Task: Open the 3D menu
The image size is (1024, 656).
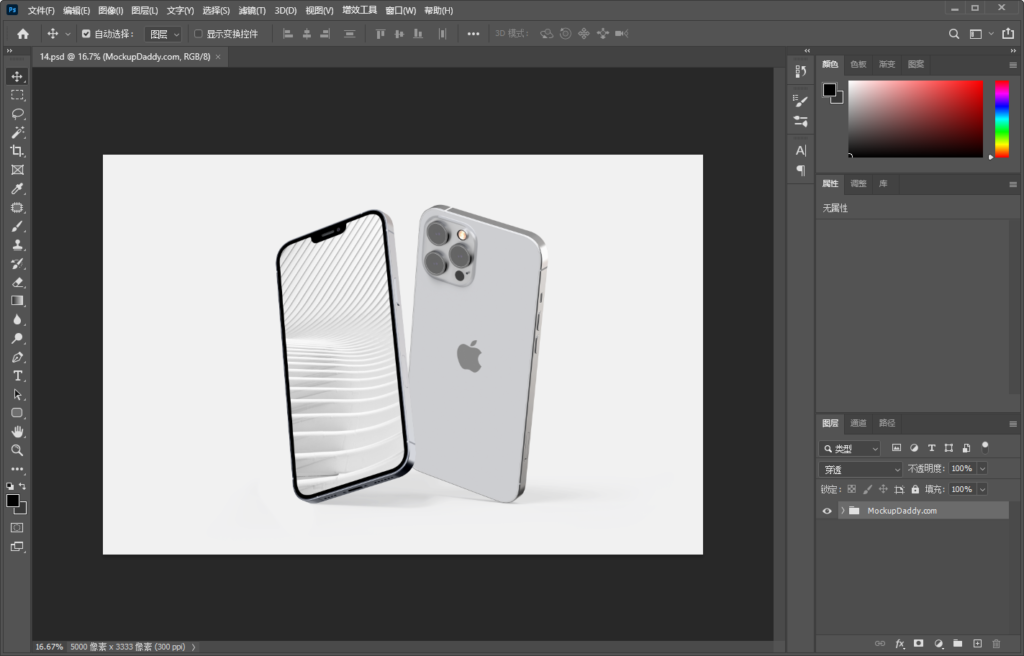Action: (x=285, y=10)
